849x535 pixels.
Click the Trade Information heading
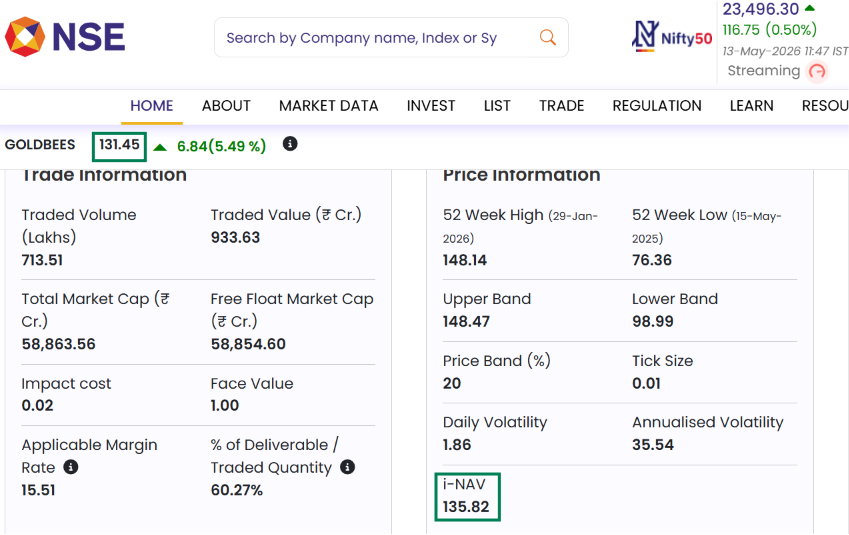tap(104, 175)
